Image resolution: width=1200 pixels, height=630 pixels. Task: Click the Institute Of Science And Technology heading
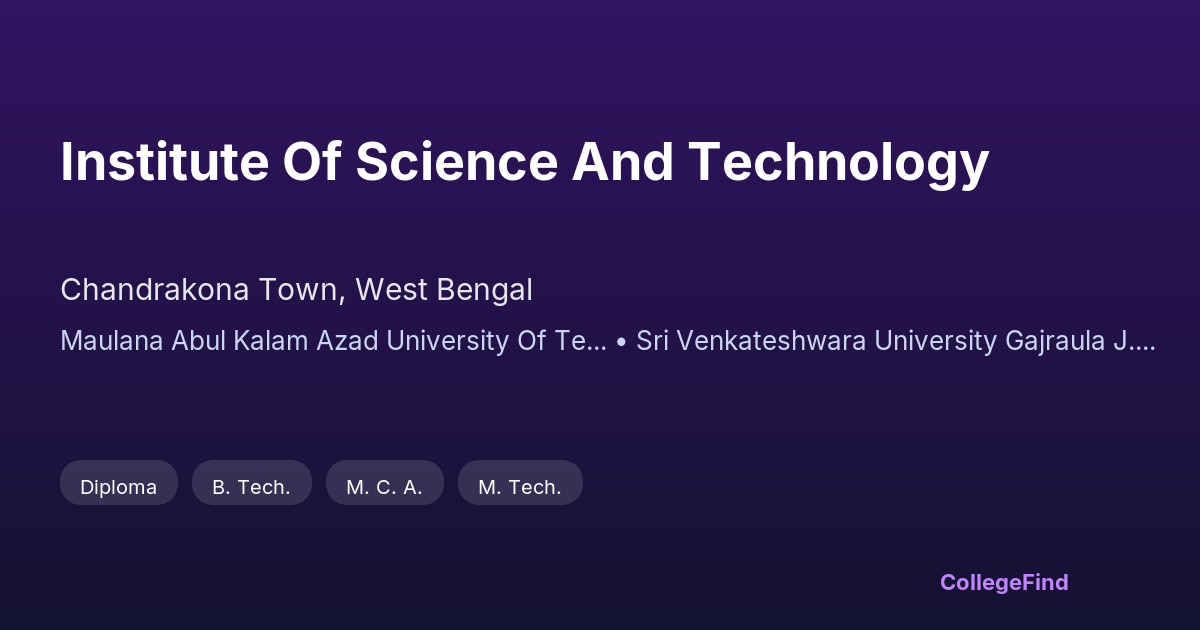coord(524,162)
